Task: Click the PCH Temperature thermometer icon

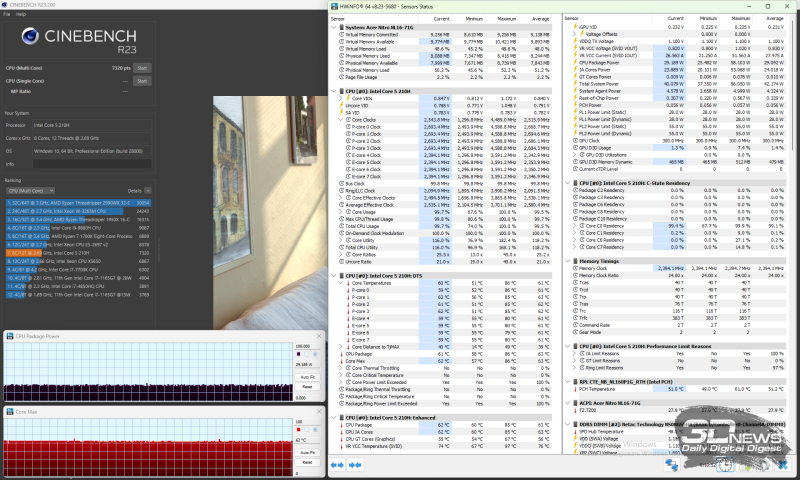Action: 576,389
